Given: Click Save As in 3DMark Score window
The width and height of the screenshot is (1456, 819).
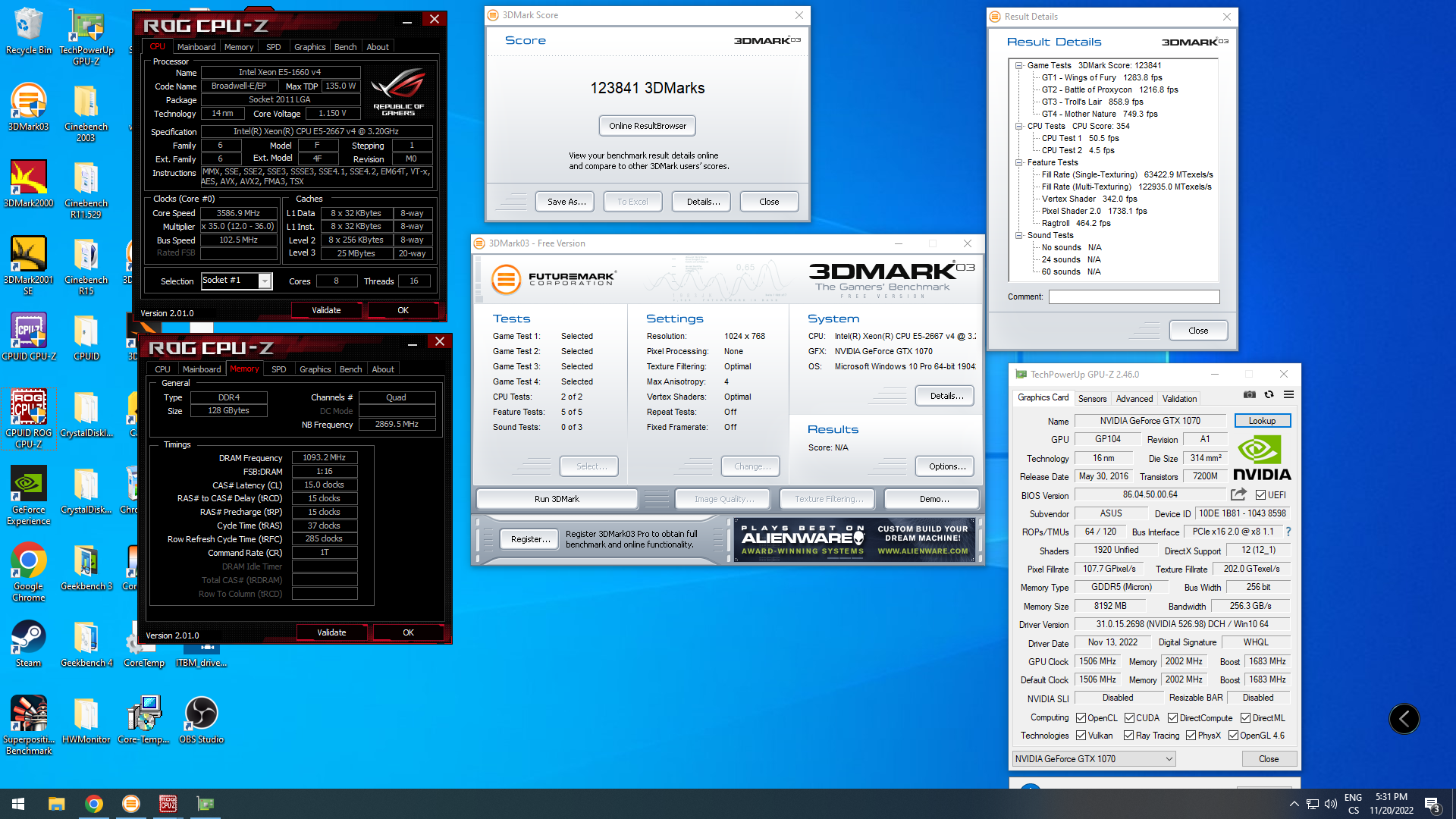Looking at the screenshot, I should coord(566,202).
